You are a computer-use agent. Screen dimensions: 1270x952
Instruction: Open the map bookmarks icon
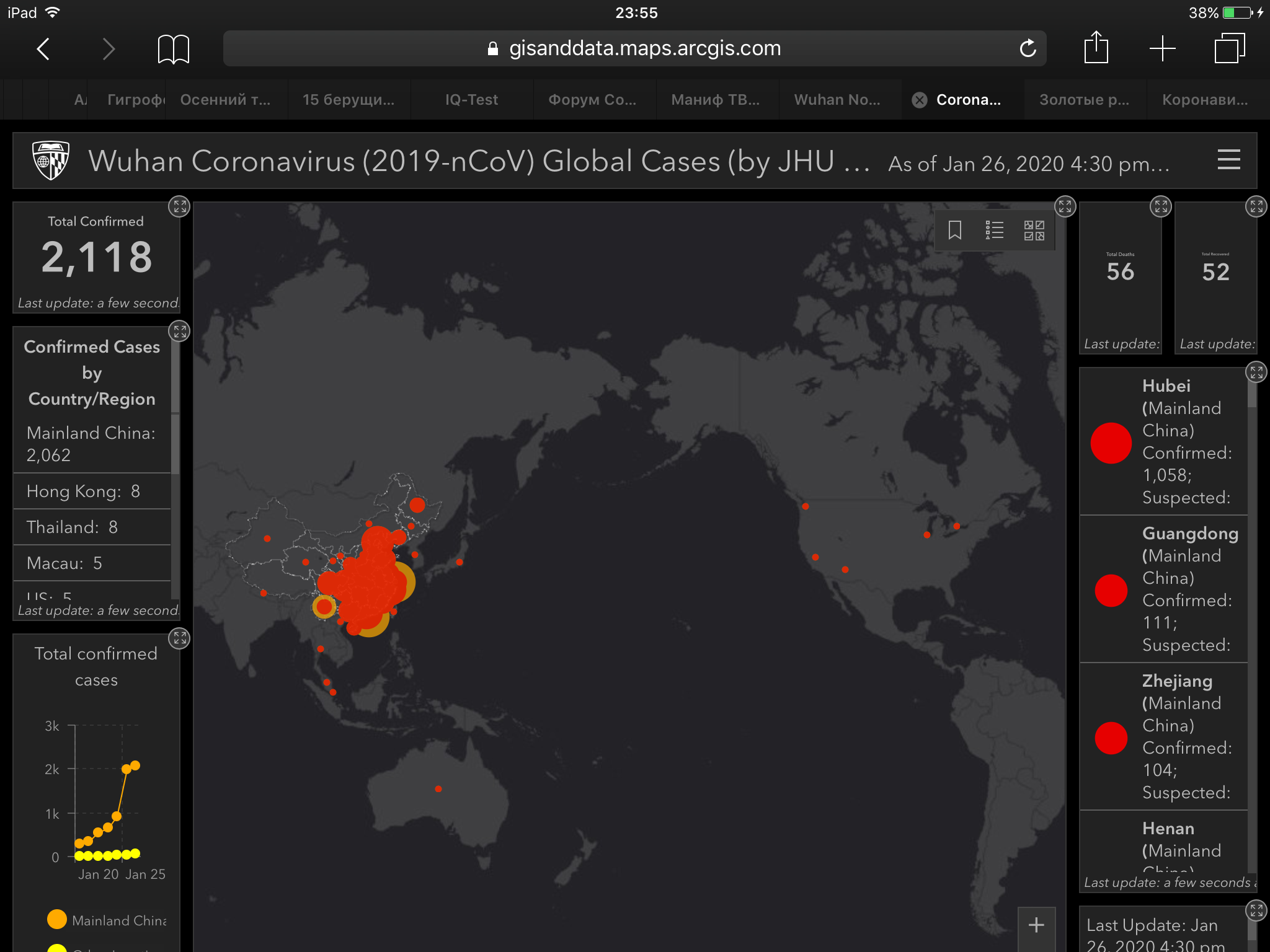coord(954,230)
